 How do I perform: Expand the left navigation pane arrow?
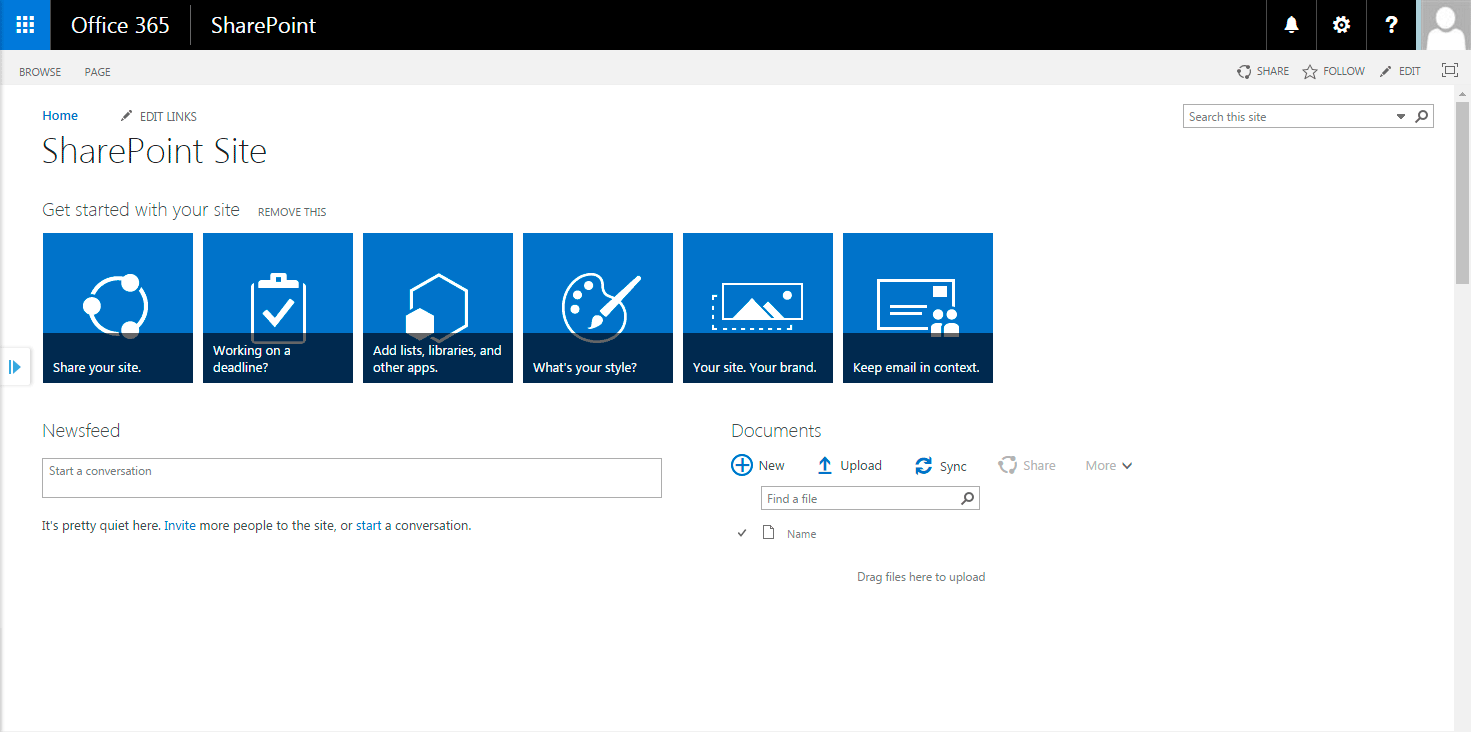[x=15, y=367]
